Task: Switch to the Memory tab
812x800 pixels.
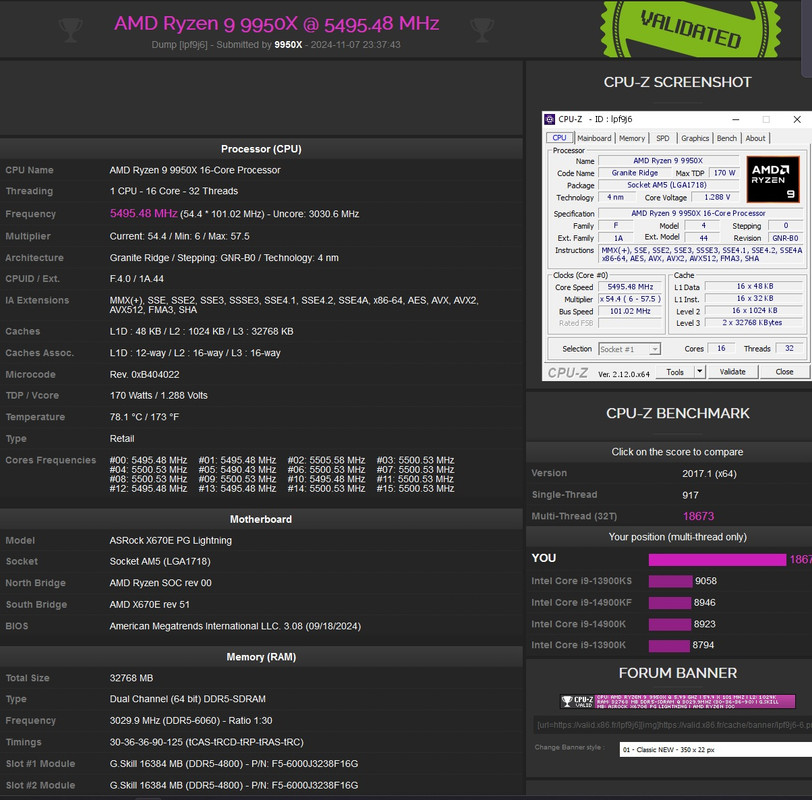Action: click(x=632, y=138)
